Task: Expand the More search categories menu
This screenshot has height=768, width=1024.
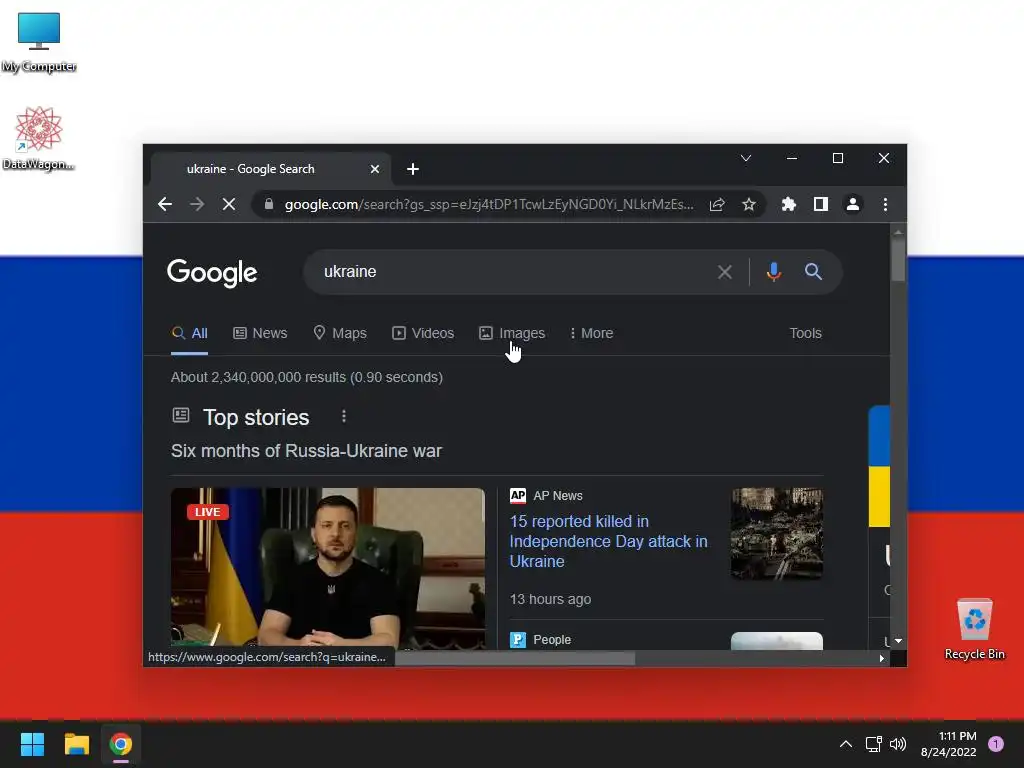Action: point(591,333)
